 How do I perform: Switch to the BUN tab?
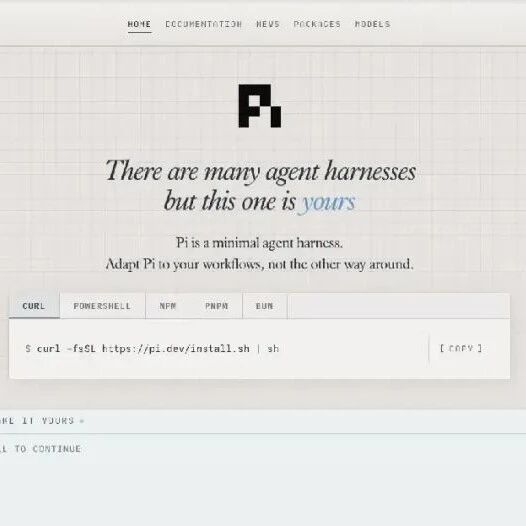(265, 306)
